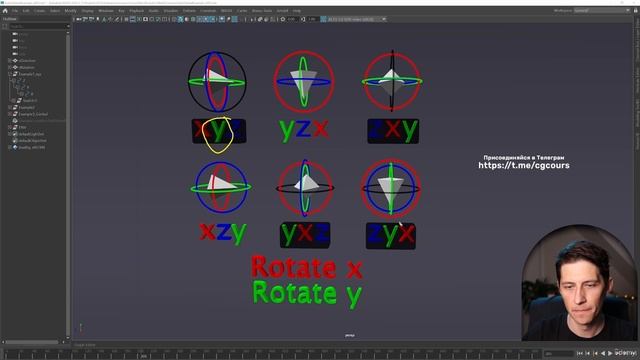Viewport: 640px width, 360px height.
Task: Select the xyz rotation order label
Action: (x=219, y=131)
